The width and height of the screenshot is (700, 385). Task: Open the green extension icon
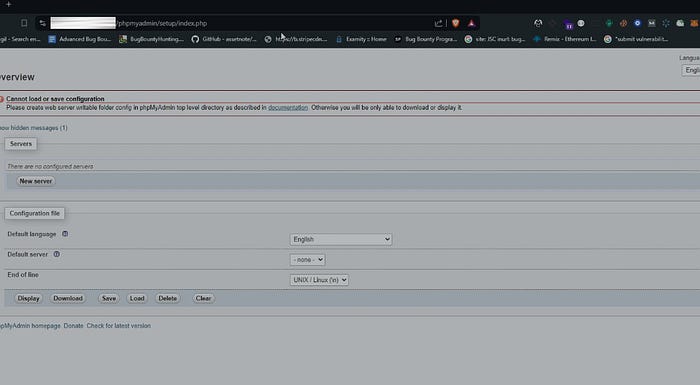609,23
